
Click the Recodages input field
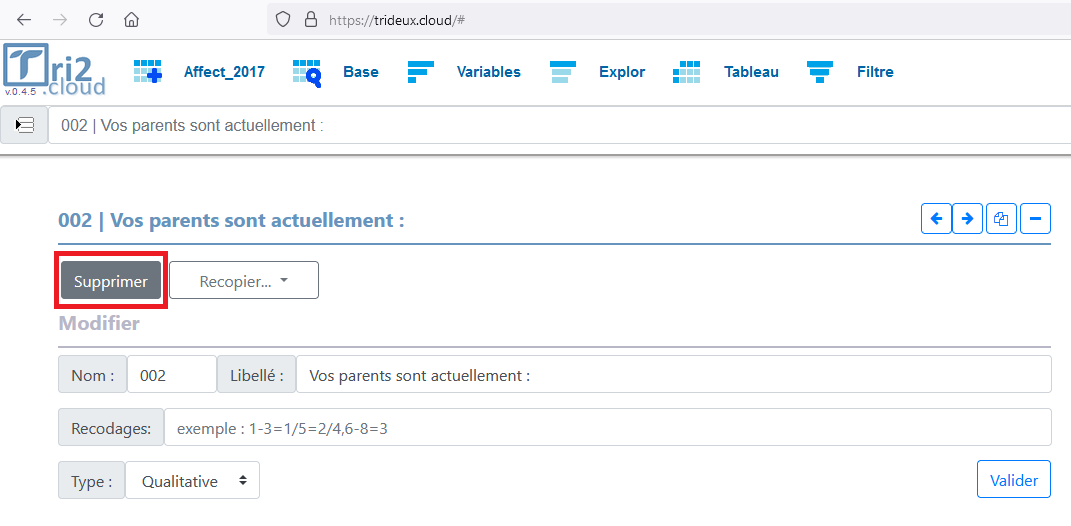[x=608, y=428]
